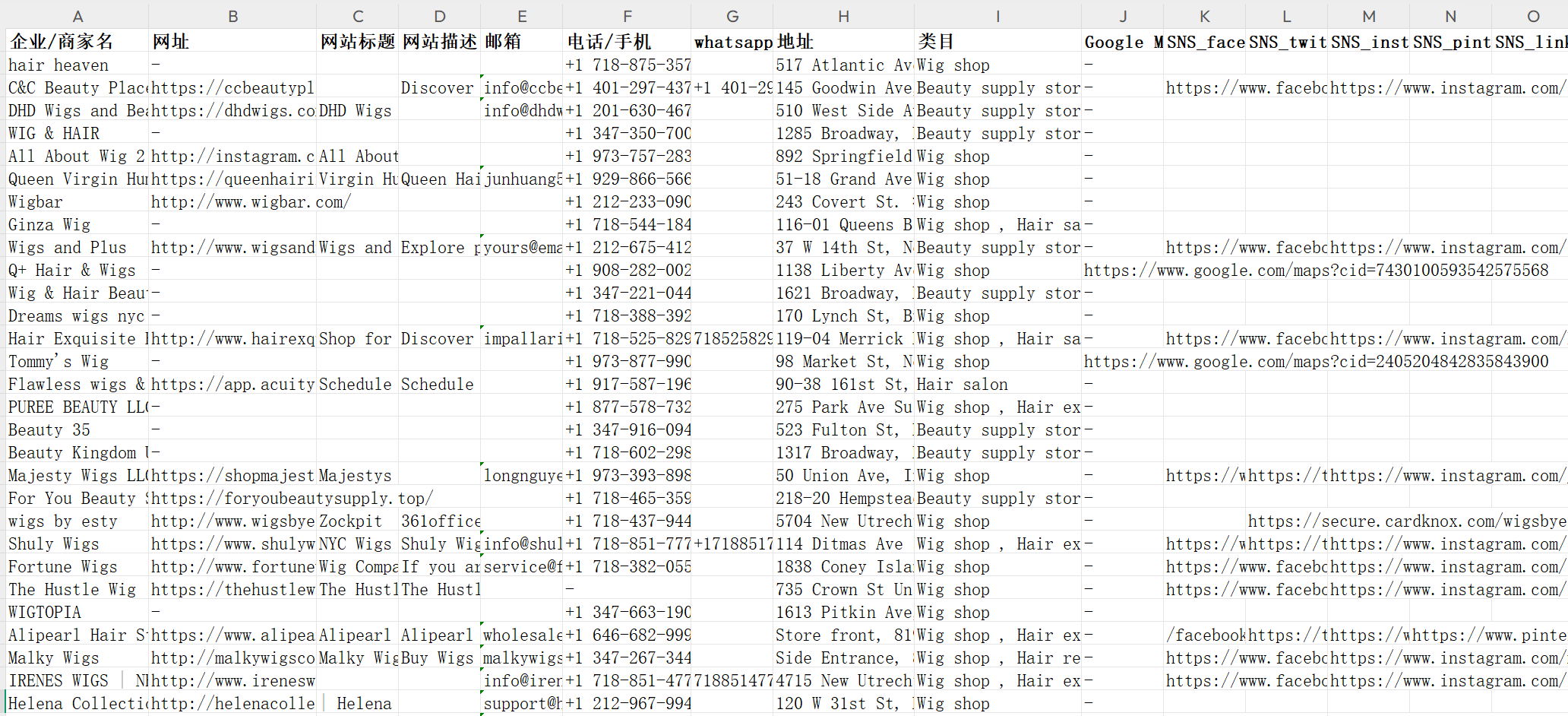Select the 'The Hustle Wig' name cell
The width and height of the screenshot is (1568, 716).
click(x=77, y=589)
